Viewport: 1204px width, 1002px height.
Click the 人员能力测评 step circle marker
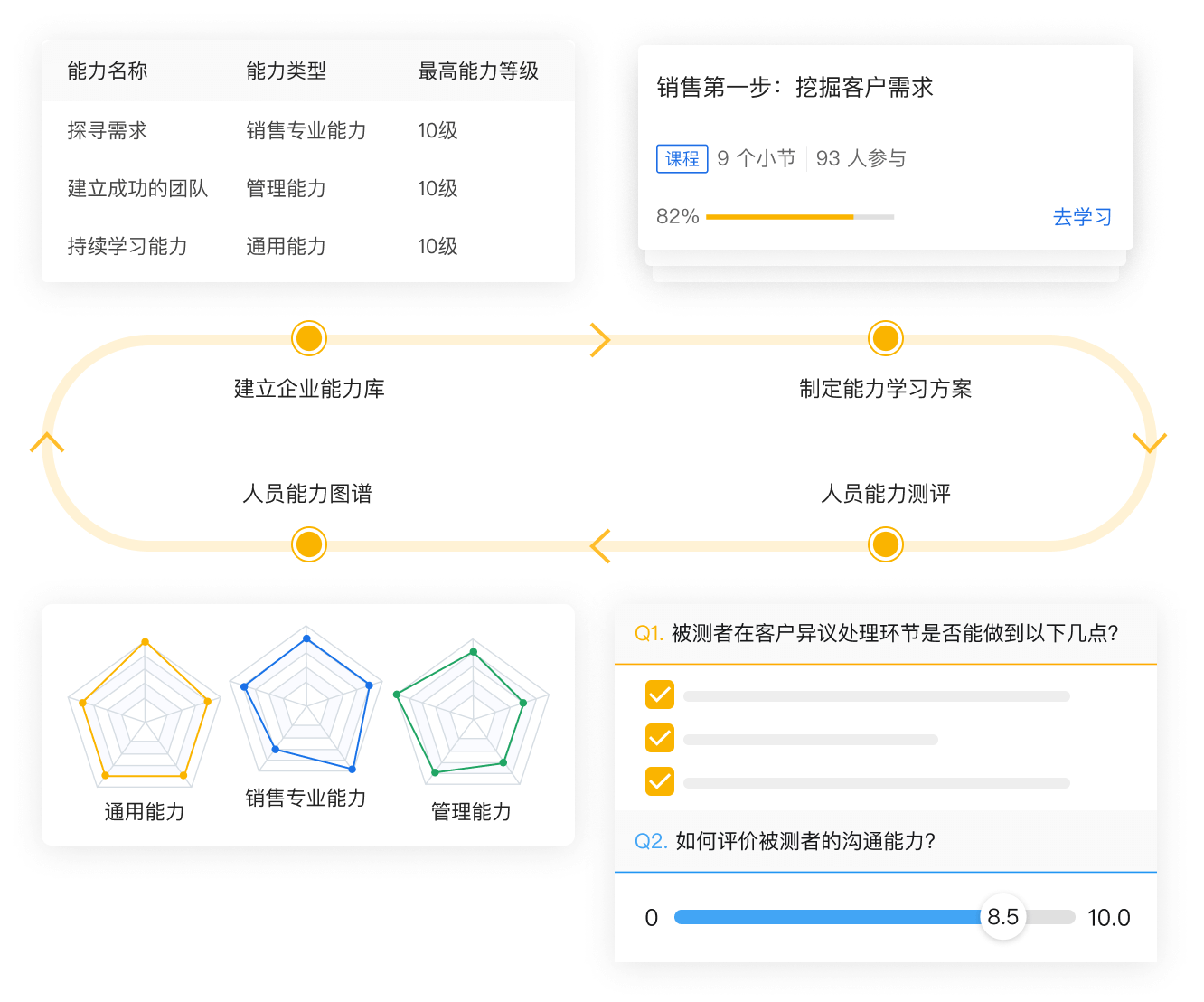click(x=885, y=544)
